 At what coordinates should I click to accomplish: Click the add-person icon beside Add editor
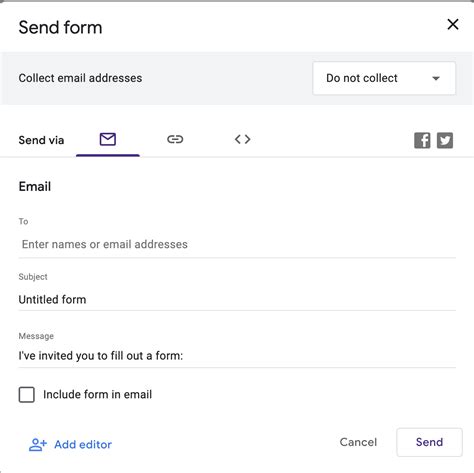pyautogui.click(x=38, y=444)
